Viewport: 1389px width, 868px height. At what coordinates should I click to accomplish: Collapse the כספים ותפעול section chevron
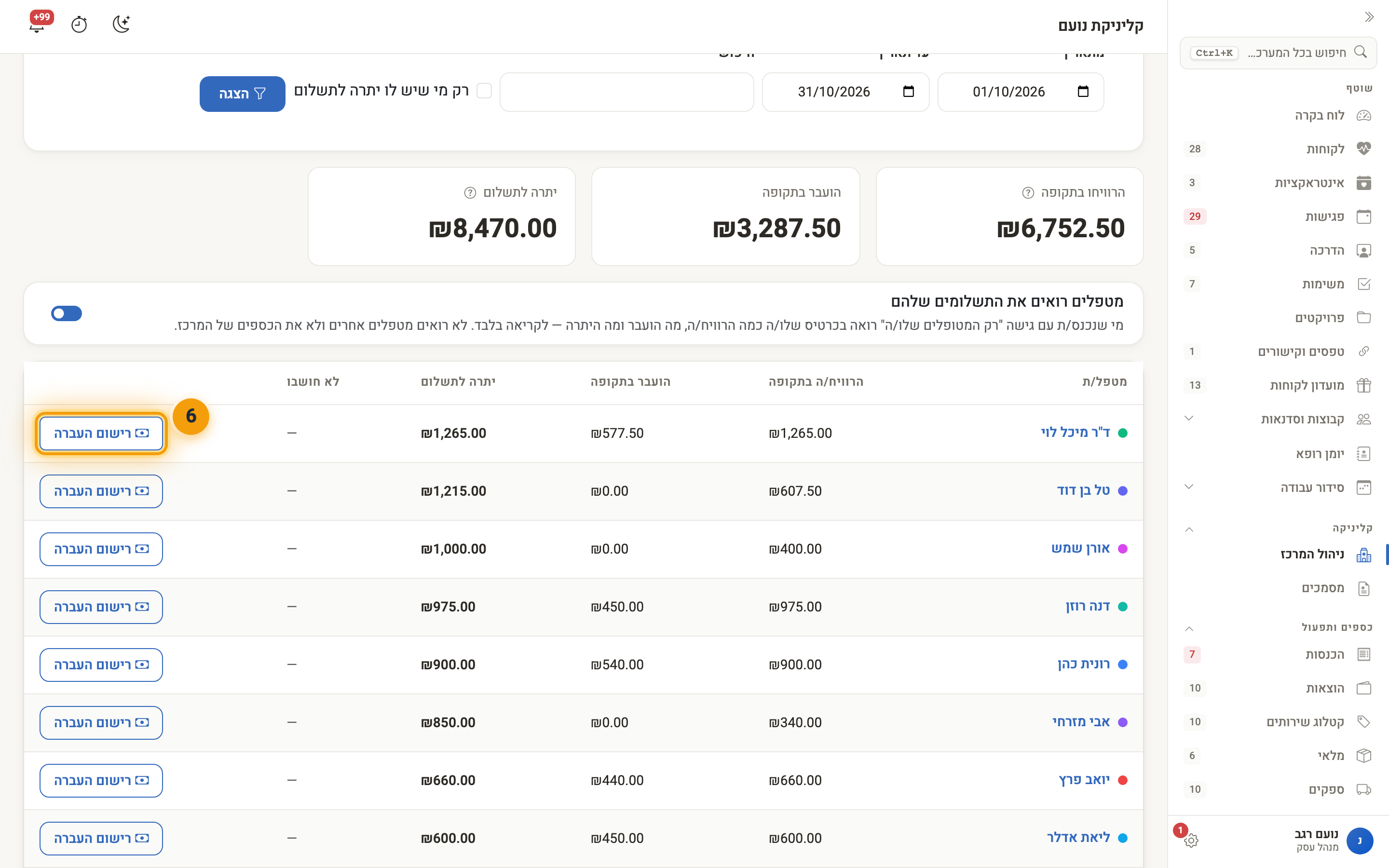(1189, 628)
